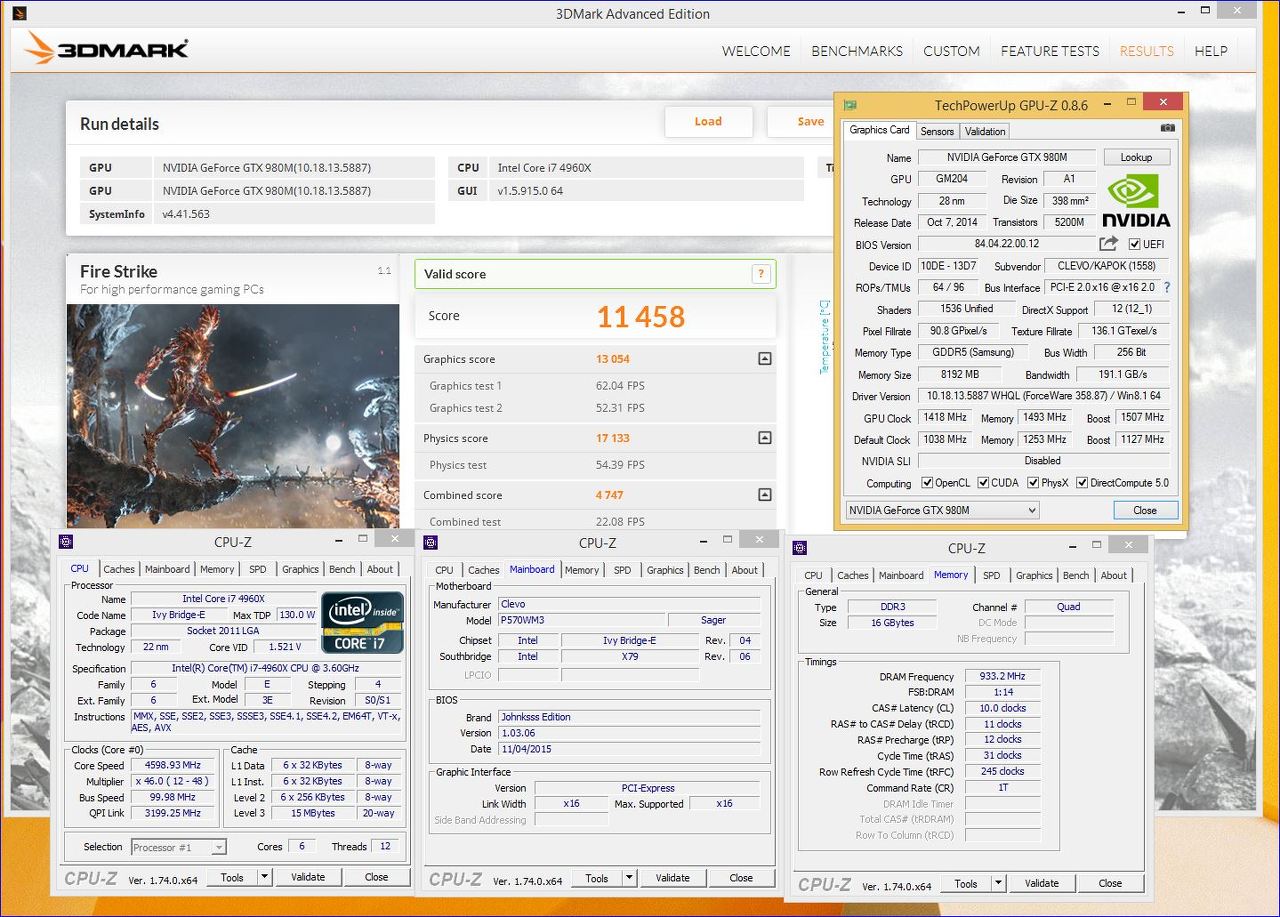Click the Fire Strike score 11 458
The image size is (1280, 917).
641,317
